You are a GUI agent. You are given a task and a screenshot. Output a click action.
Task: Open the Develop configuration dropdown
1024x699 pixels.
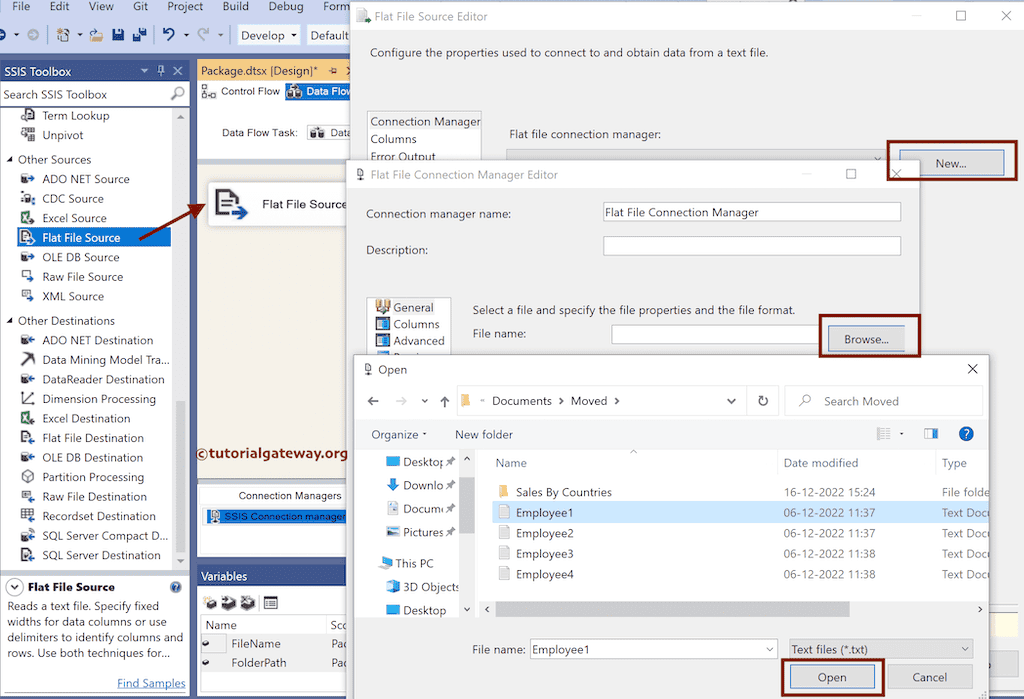point(267,34)
